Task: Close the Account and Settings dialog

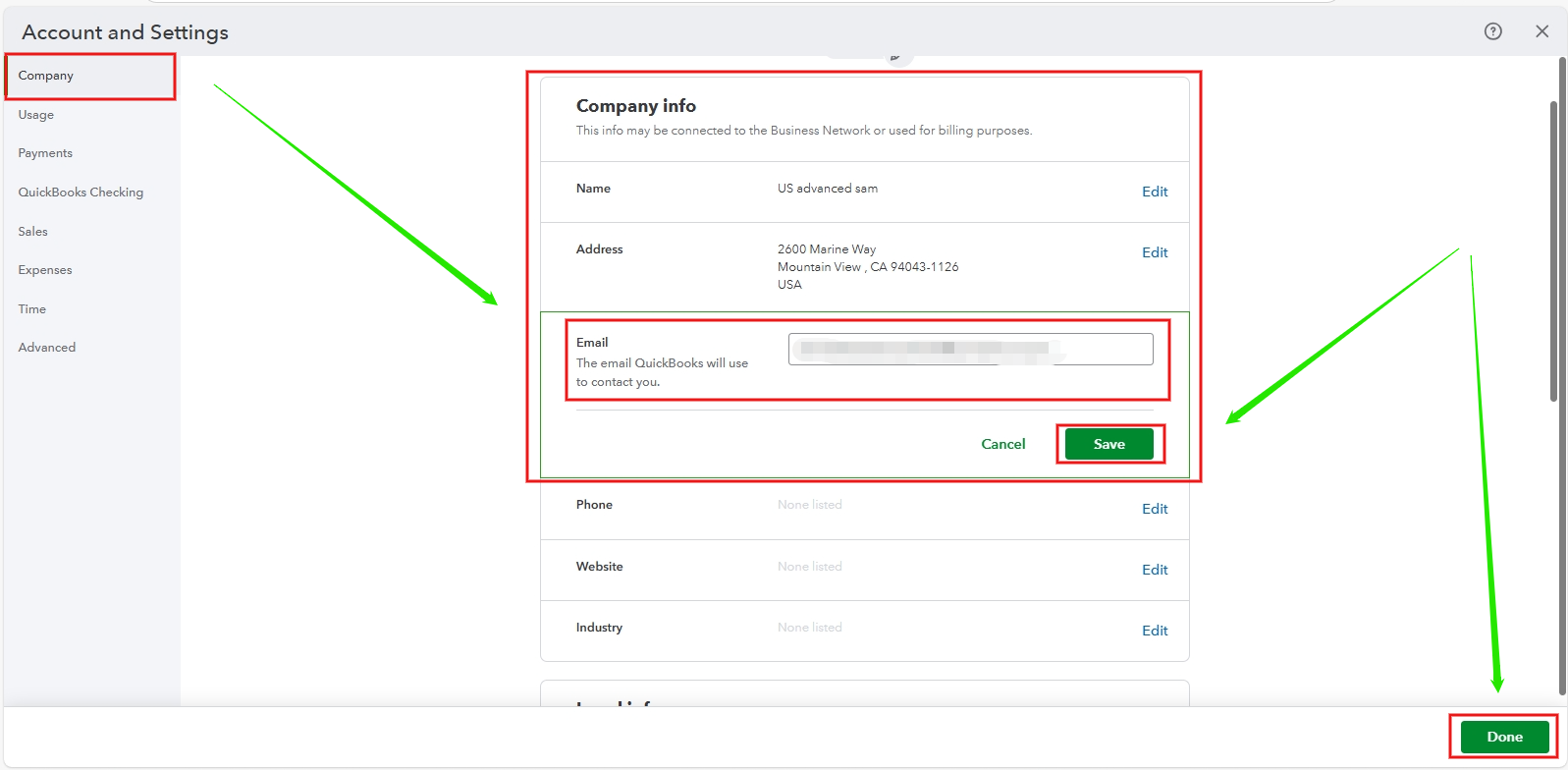Action: (1541, 31)
